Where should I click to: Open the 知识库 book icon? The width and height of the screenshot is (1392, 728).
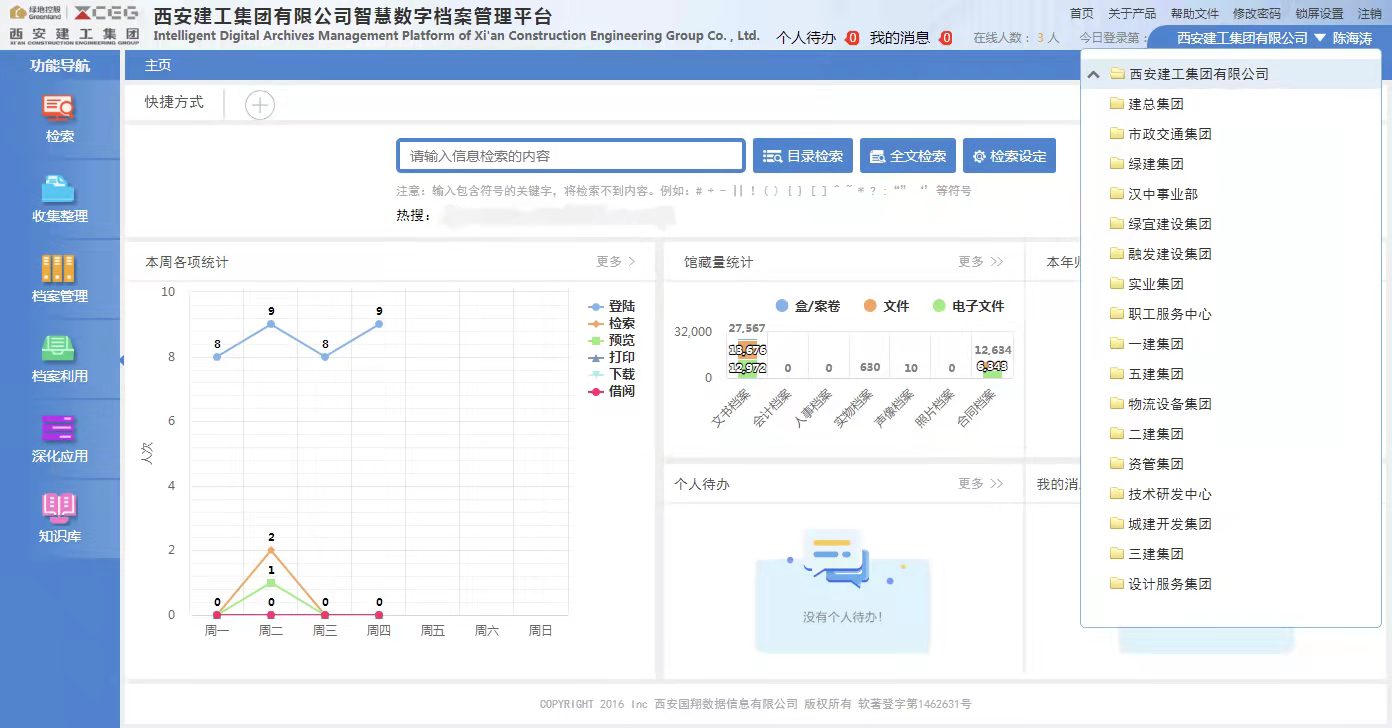point(59,508)
